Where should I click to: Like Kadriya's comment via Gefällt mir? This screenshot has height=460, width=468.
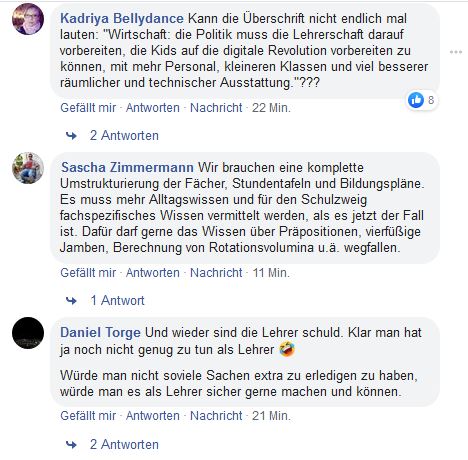(x=88, y=108)
